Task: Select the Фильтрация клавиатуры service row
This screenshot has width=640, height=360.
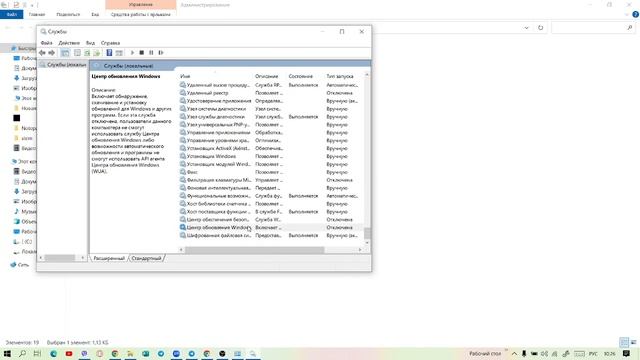Action: point(271,180)
